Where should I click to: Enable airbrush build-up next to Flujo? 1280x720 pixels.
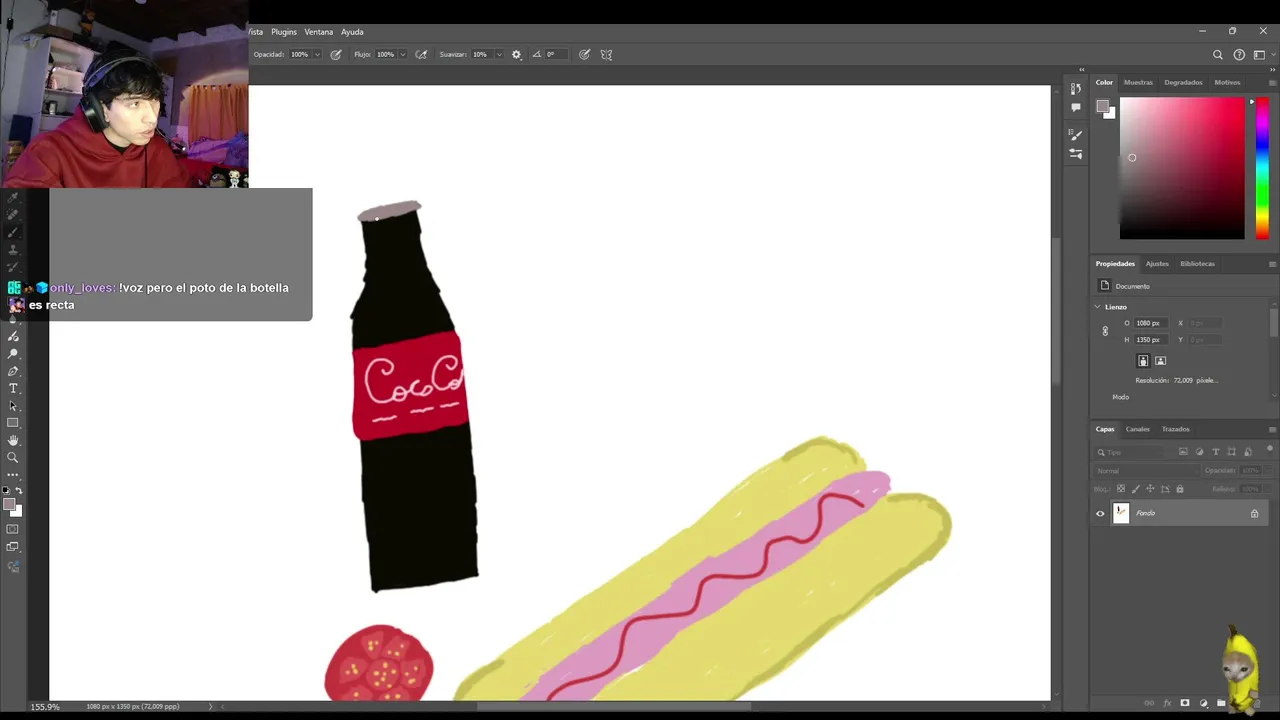click(421, 55)
